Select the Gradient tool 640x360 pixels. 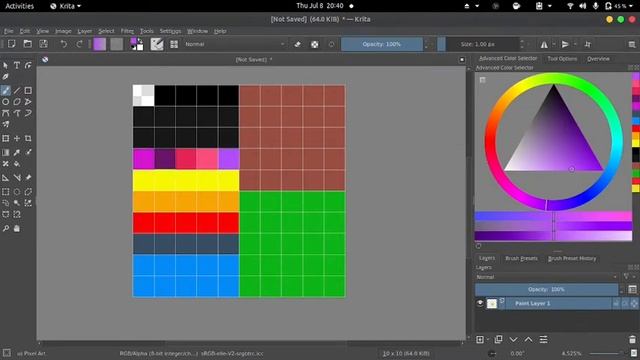click(x=6, y=152)
